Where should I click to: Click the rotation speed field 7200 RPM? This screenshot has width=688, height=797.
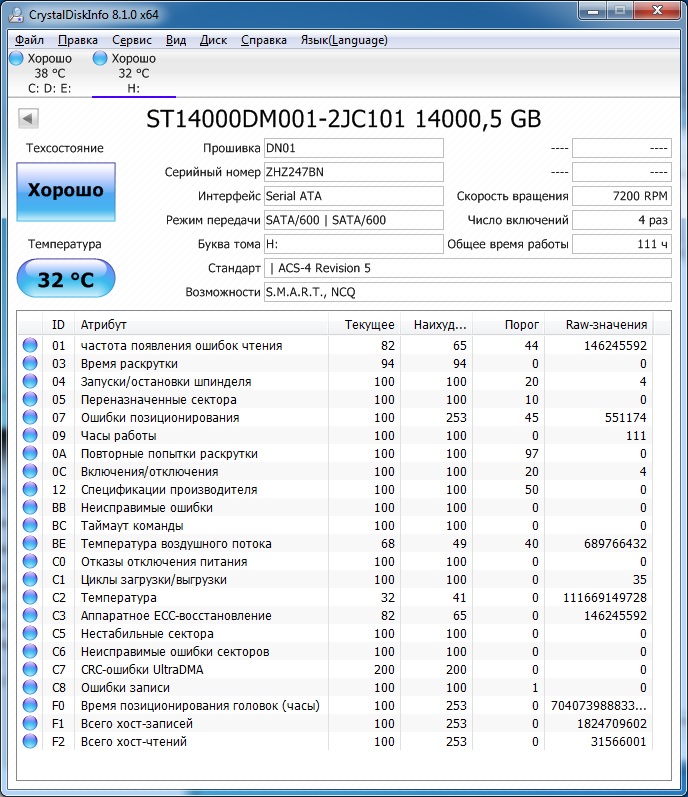tap(622, 196)
